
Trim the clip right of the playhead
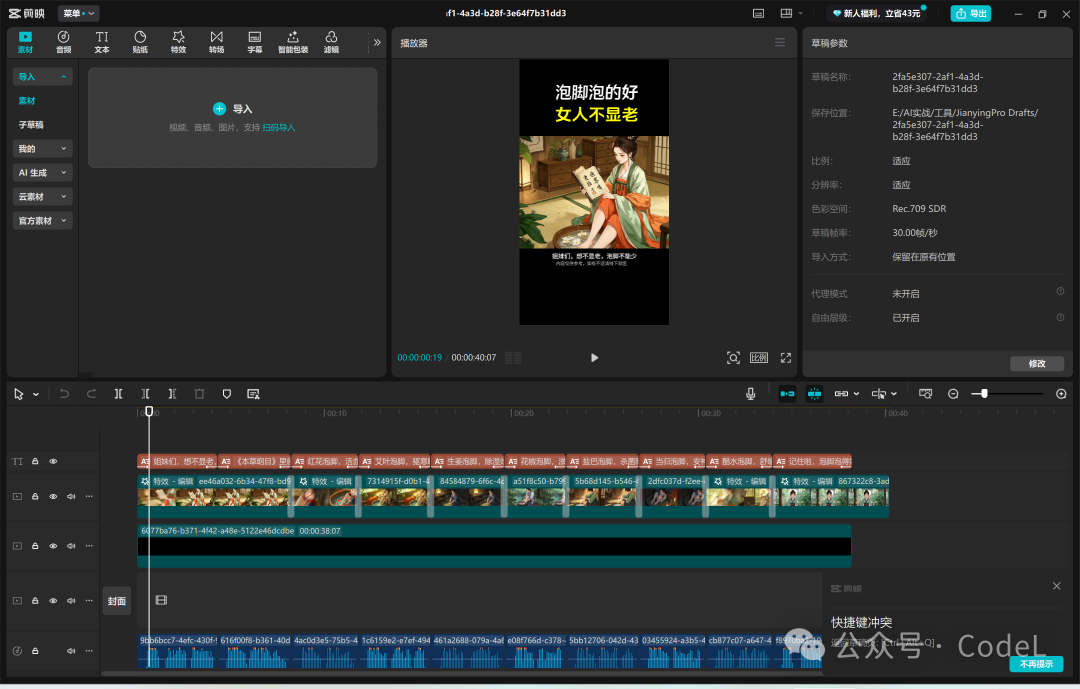[172, 394]
